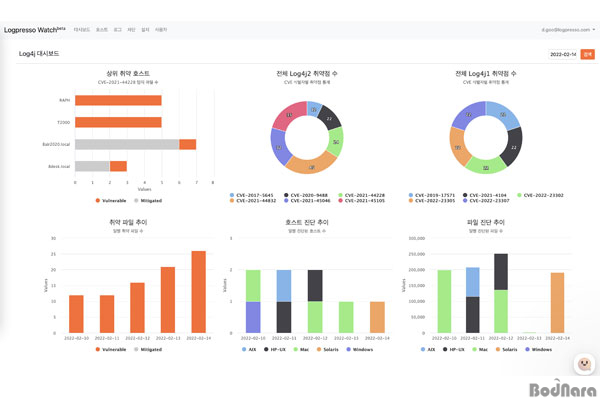Screen dimensions: 600x400
Task: Toggle Mitigated legend under 취약 파일 추이 chart
Action: 148,349
